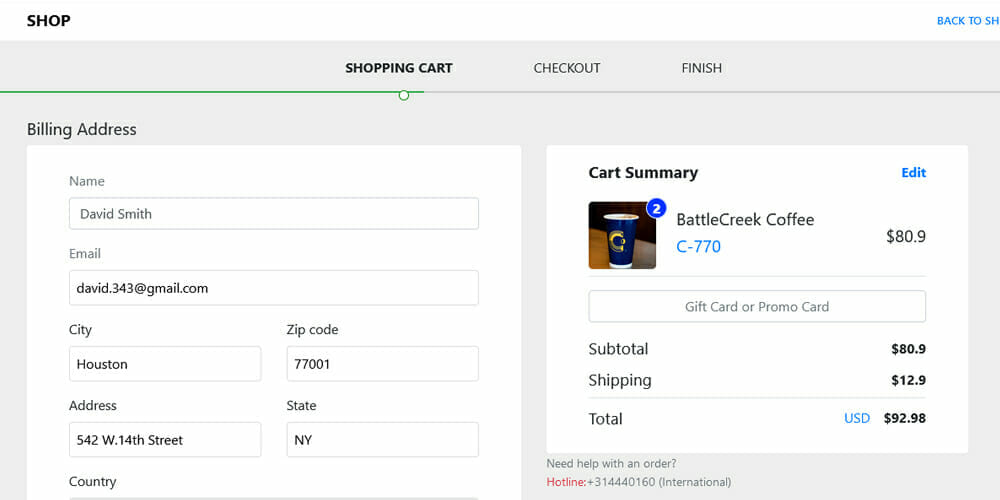This screenshot has height=500, width=1000.
Task: Click the progress step circle marker
Action: coord(404,95)
